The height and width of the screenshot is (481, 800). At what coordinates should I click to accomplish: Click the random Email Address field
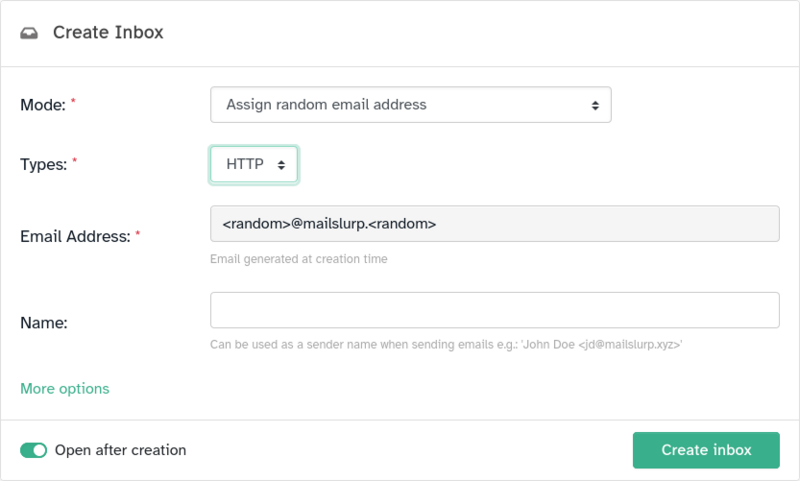494,224
